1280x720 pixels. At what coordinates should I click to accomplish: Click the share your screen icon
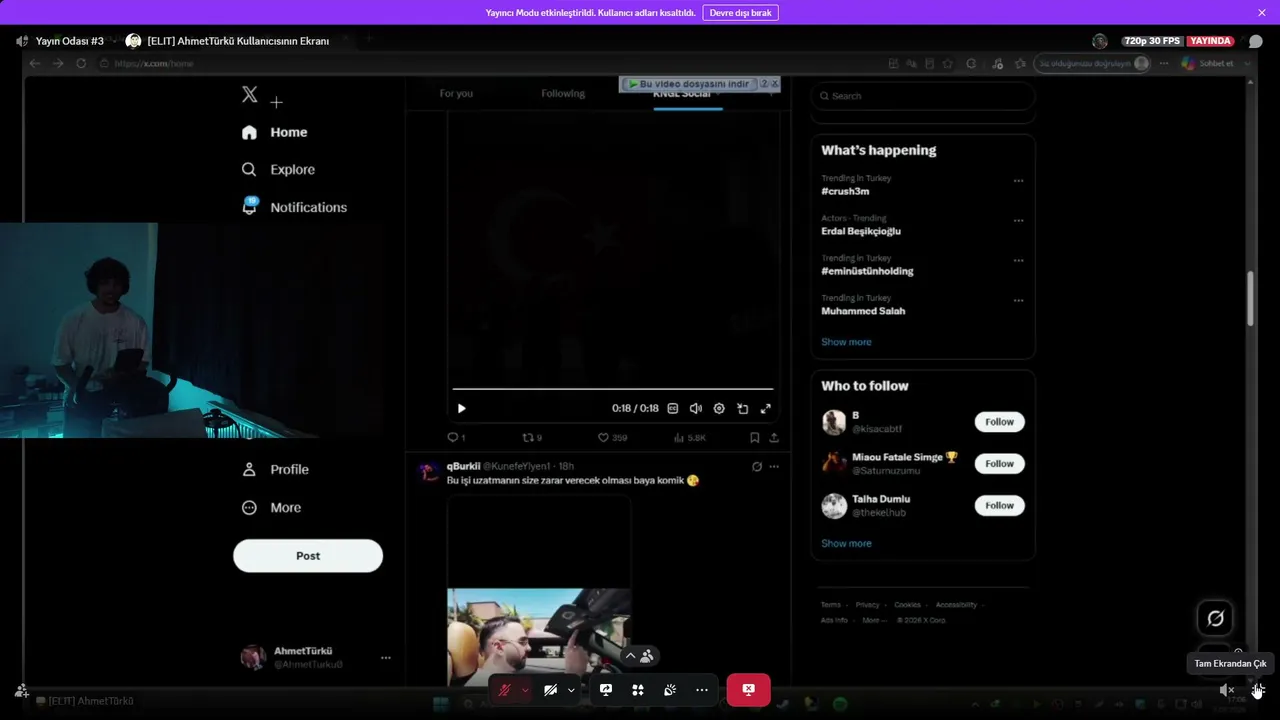click(606, 690)
